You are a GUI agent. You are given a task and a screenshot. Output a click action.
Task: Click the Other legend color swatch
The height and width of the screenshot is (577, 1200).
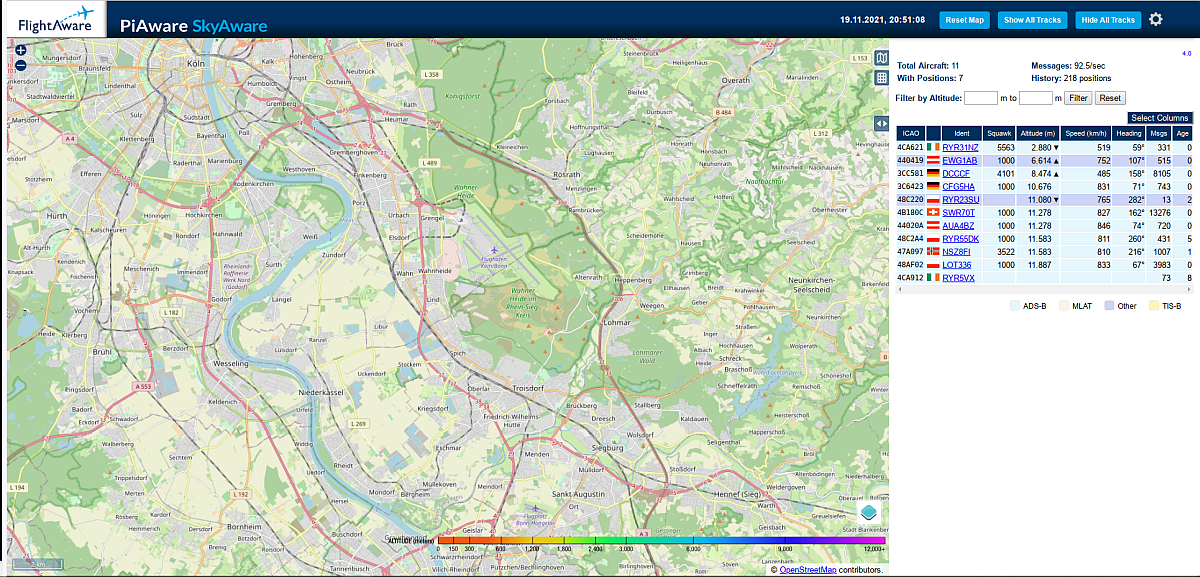[x=1111, y=306]
